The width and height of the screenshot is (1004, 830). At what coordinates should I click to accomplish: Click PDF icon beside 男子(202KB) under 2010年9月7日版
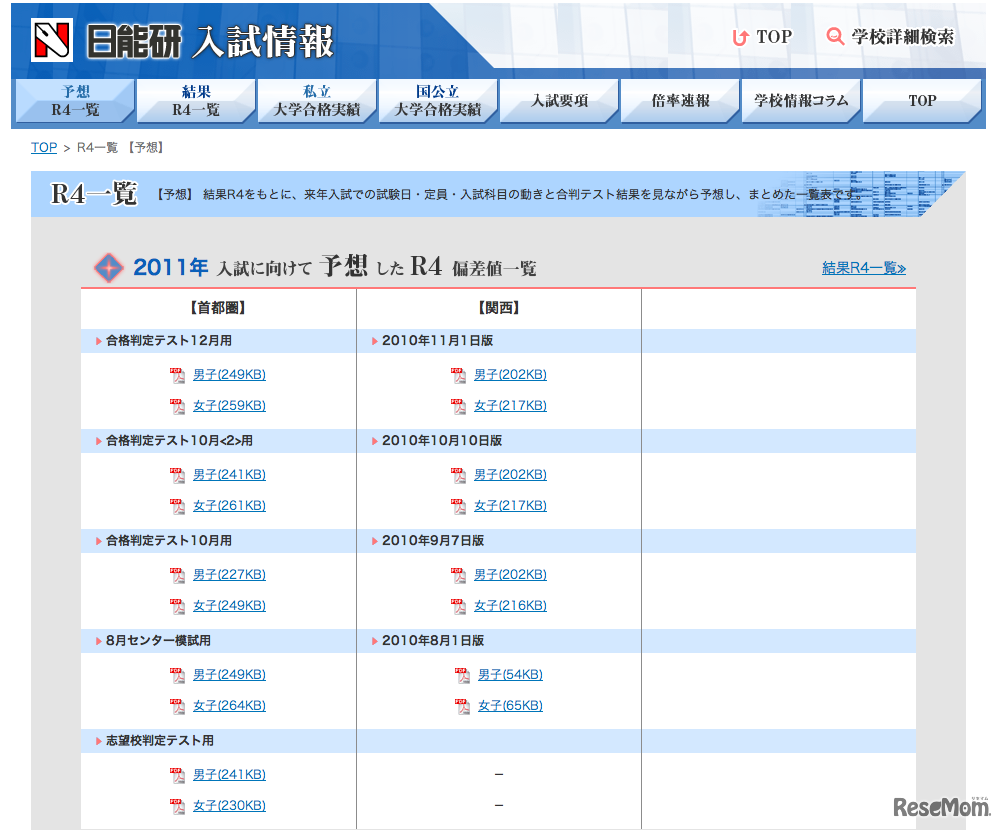(x=458, y=574)
